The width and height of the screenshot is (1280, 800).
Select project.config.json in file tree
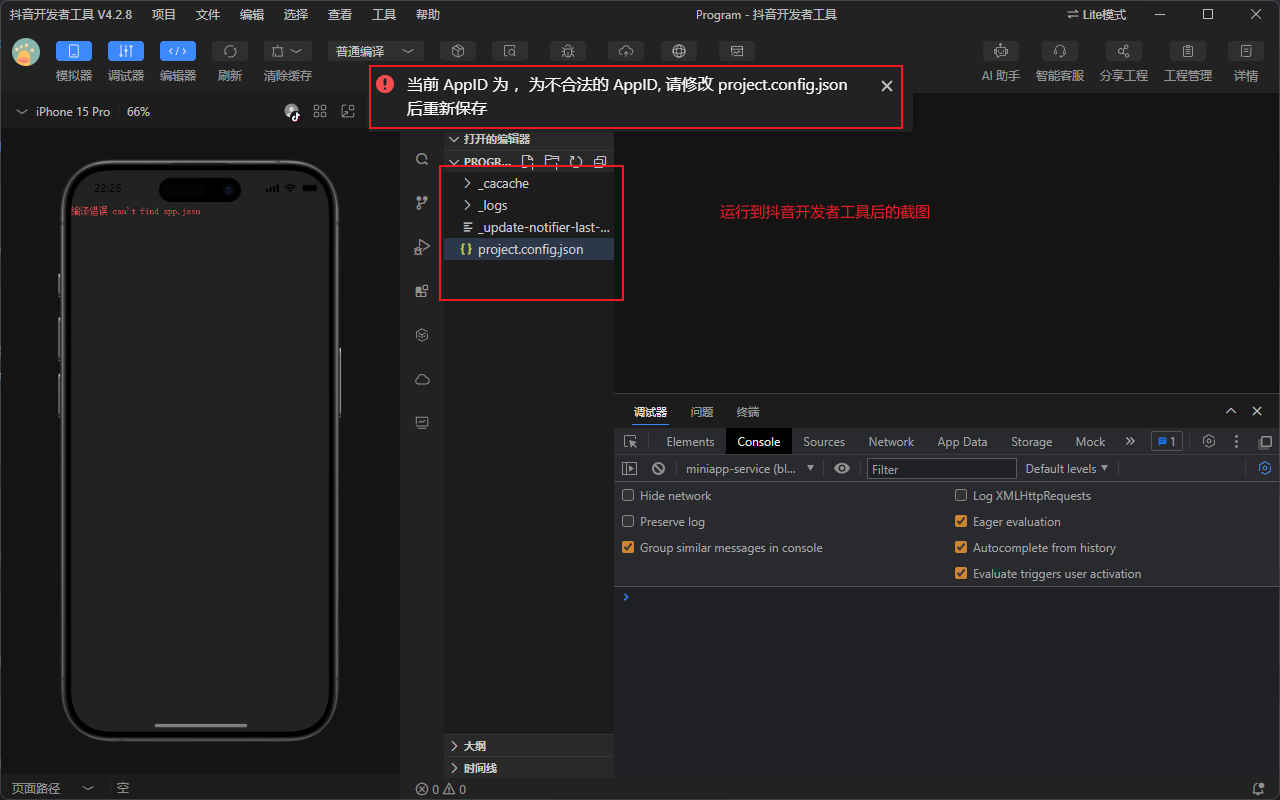530,249
